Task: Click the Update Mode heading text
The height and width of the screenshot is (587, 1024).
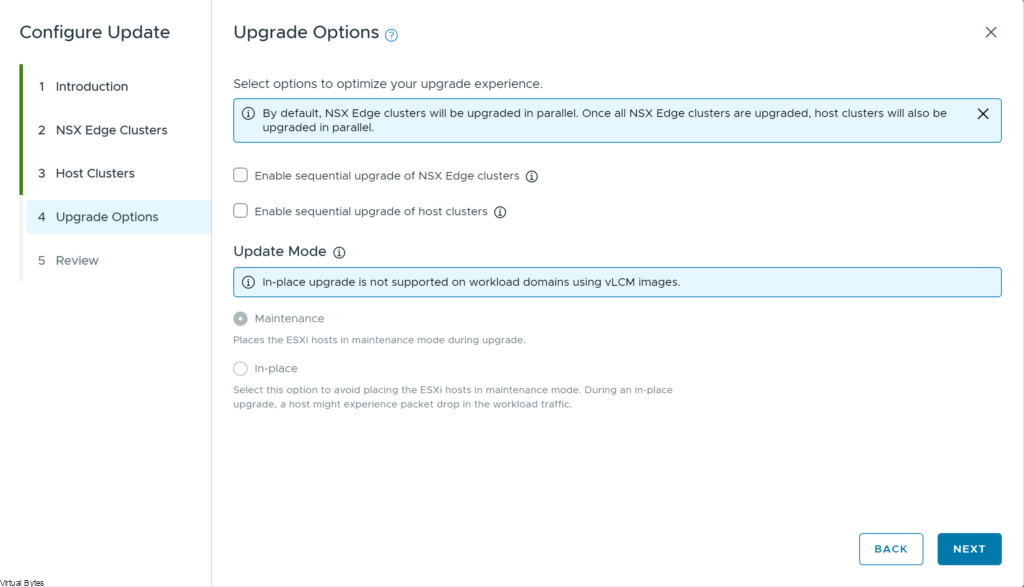Action: [280, 252]
